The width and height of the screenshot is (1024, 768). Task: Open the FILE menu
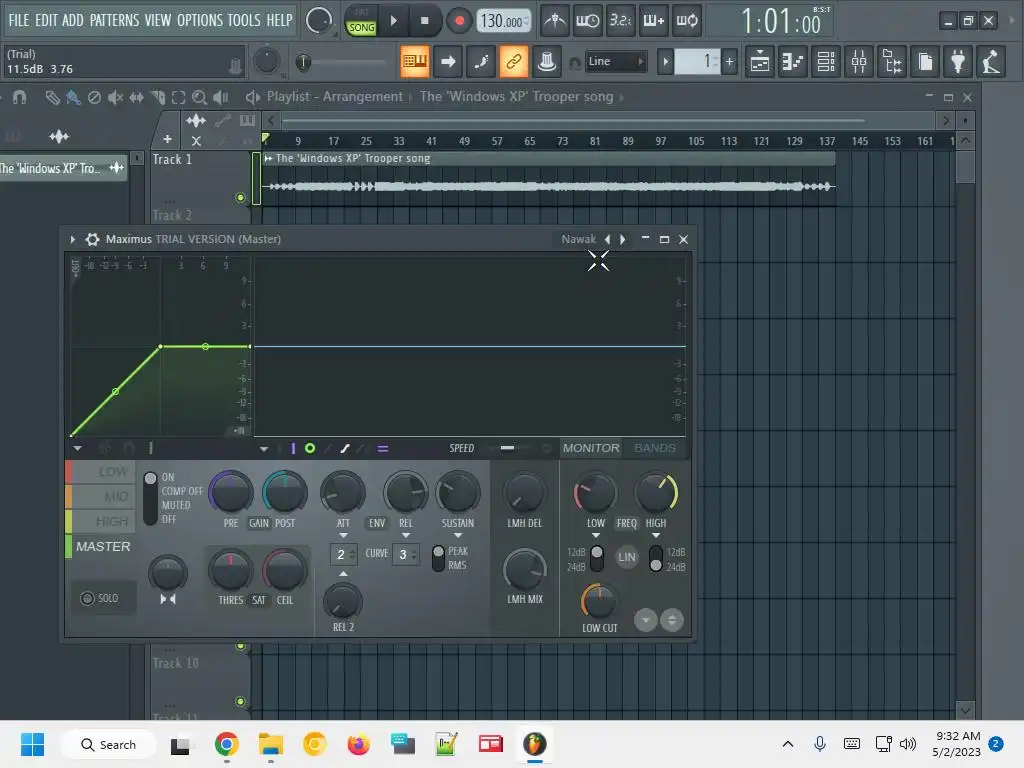18,20
